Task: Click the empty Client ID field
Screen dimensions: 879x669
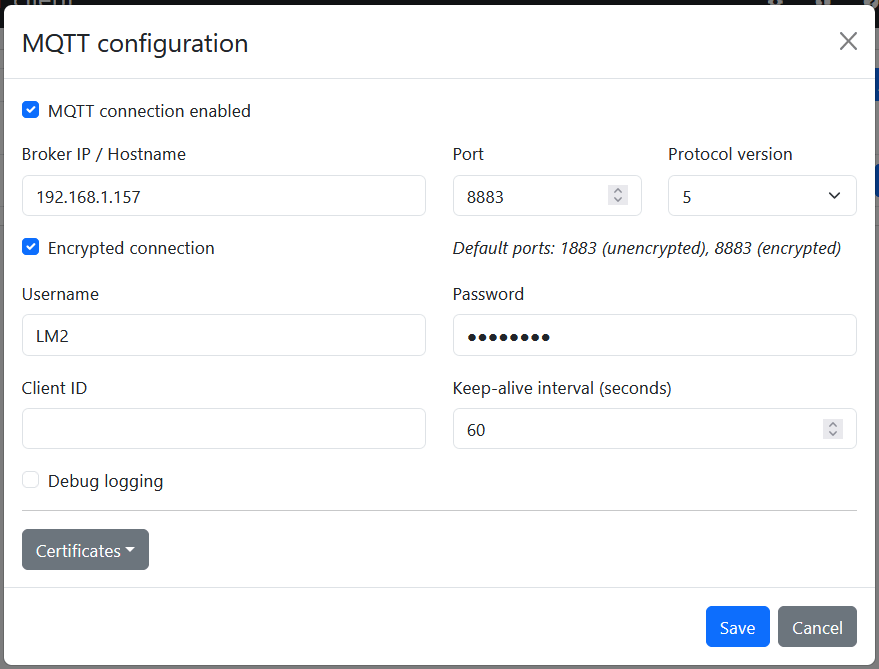Action: [x=224, y=428]
